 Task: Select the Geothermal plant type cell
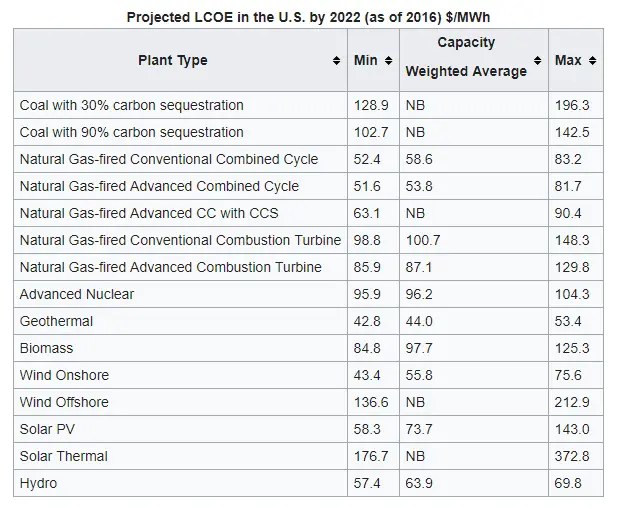coord(57,321)
